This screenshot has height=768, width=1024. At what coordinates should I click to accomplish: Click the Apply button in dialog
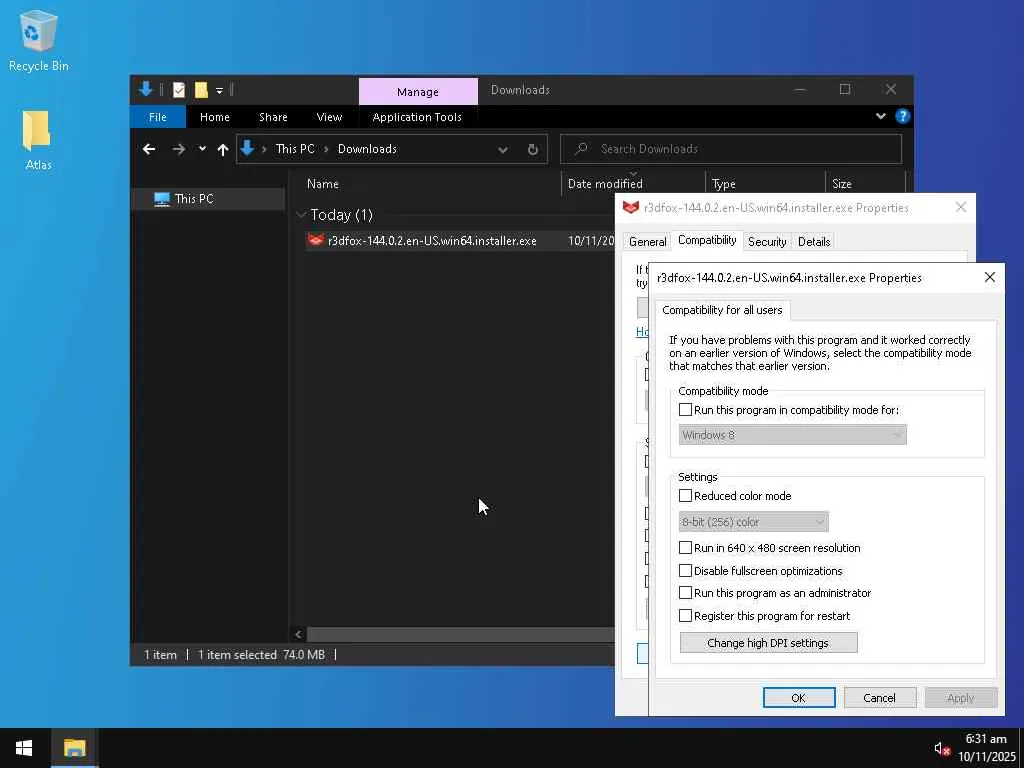tap(961, 697)
